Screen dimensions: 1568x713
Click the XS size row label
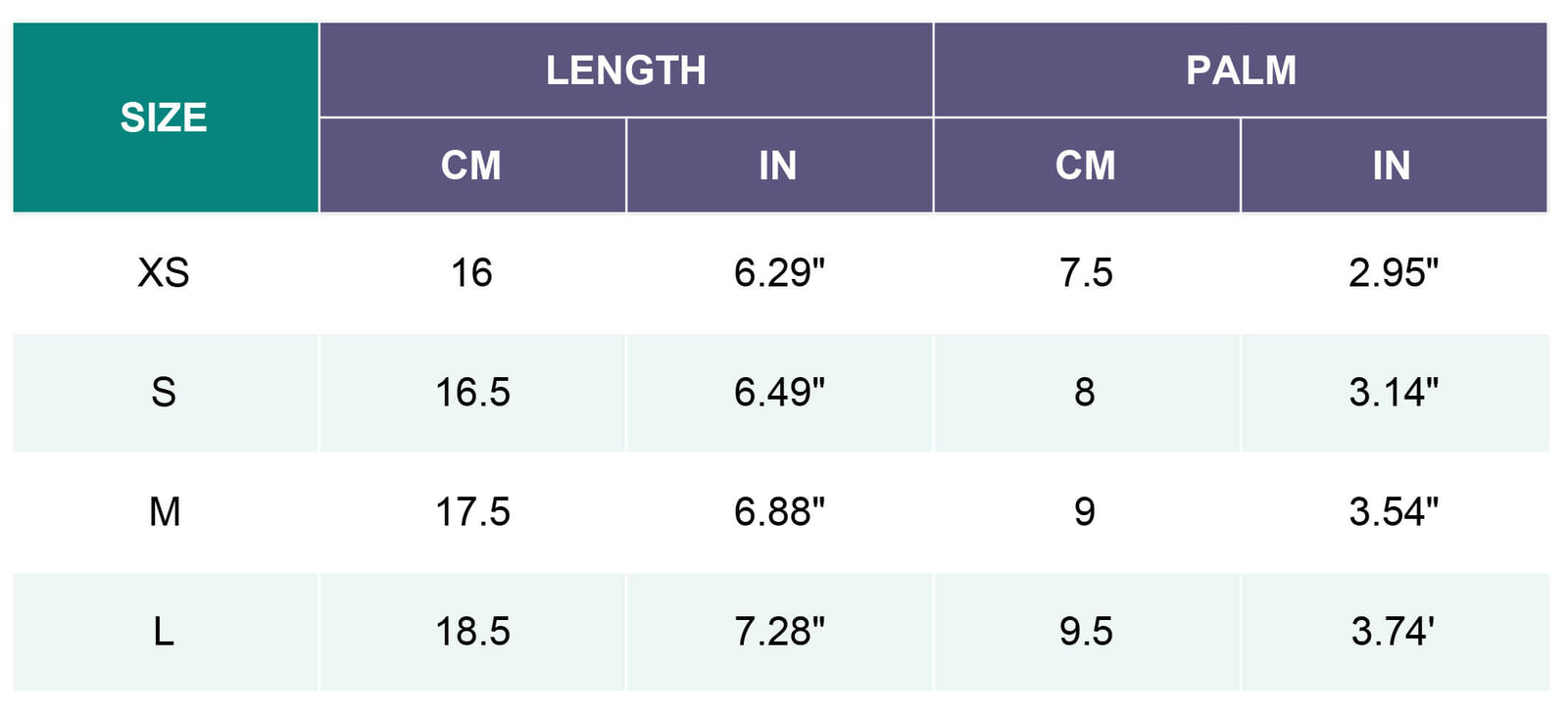click(x=164, y=273)
